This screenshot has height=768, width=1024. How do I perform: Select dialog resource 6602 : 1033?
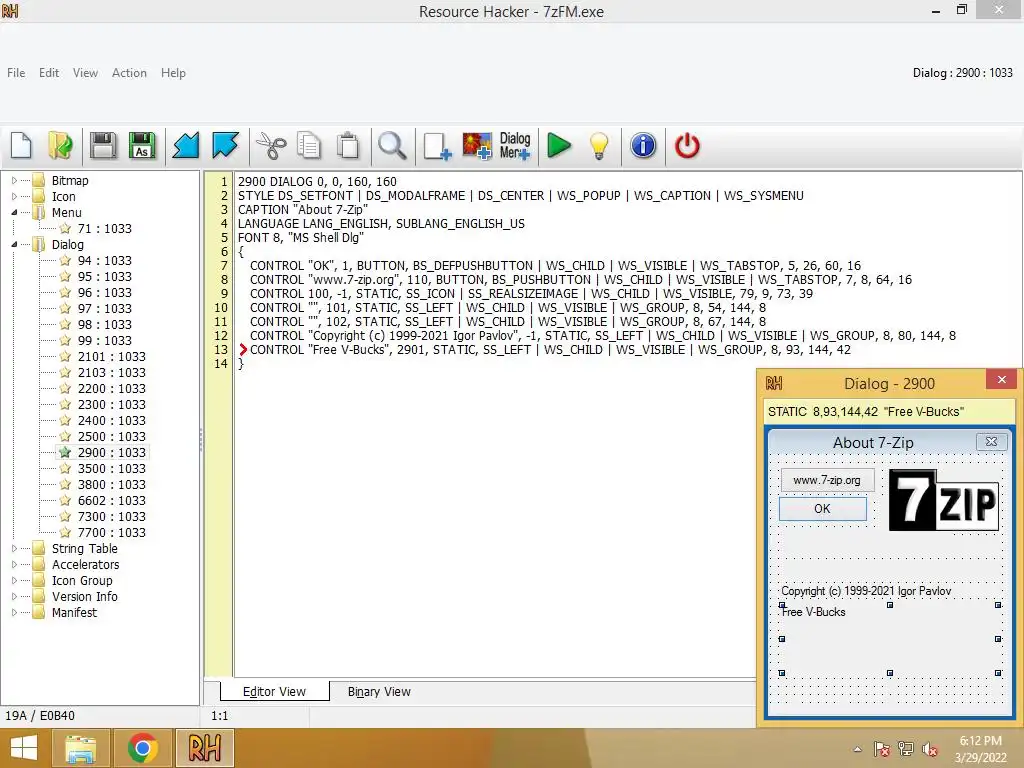click(111, 501)
